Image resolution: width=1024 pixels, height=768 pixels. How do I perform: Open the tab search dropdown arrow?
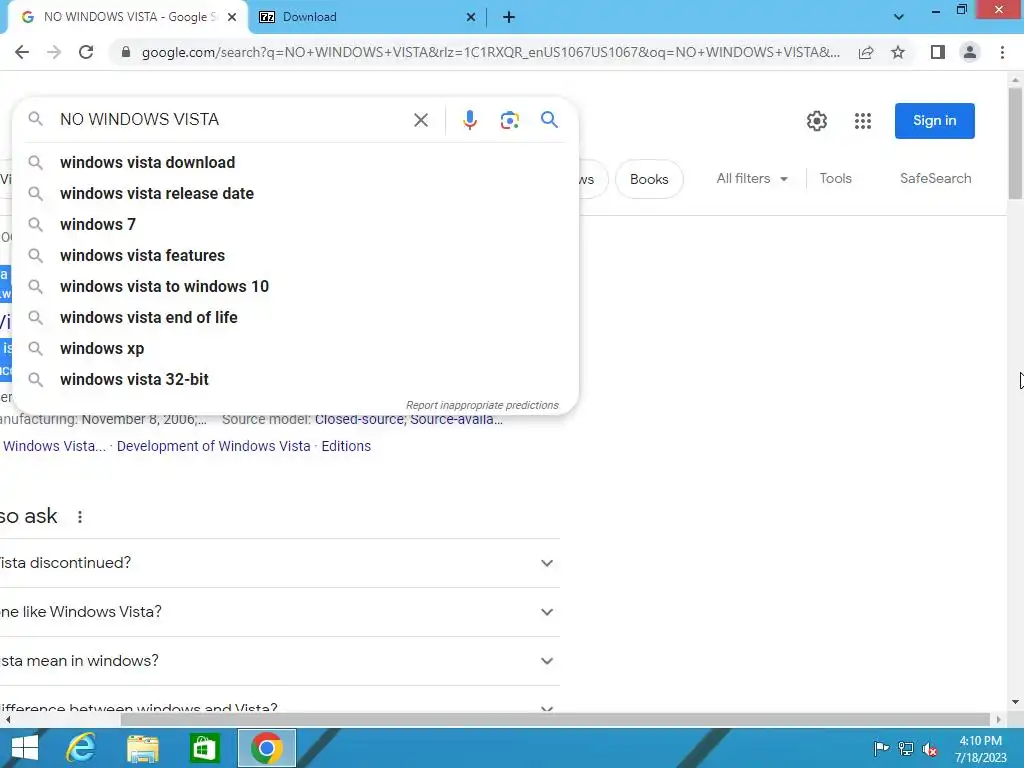pyautogui.click(x=899, y=17)
